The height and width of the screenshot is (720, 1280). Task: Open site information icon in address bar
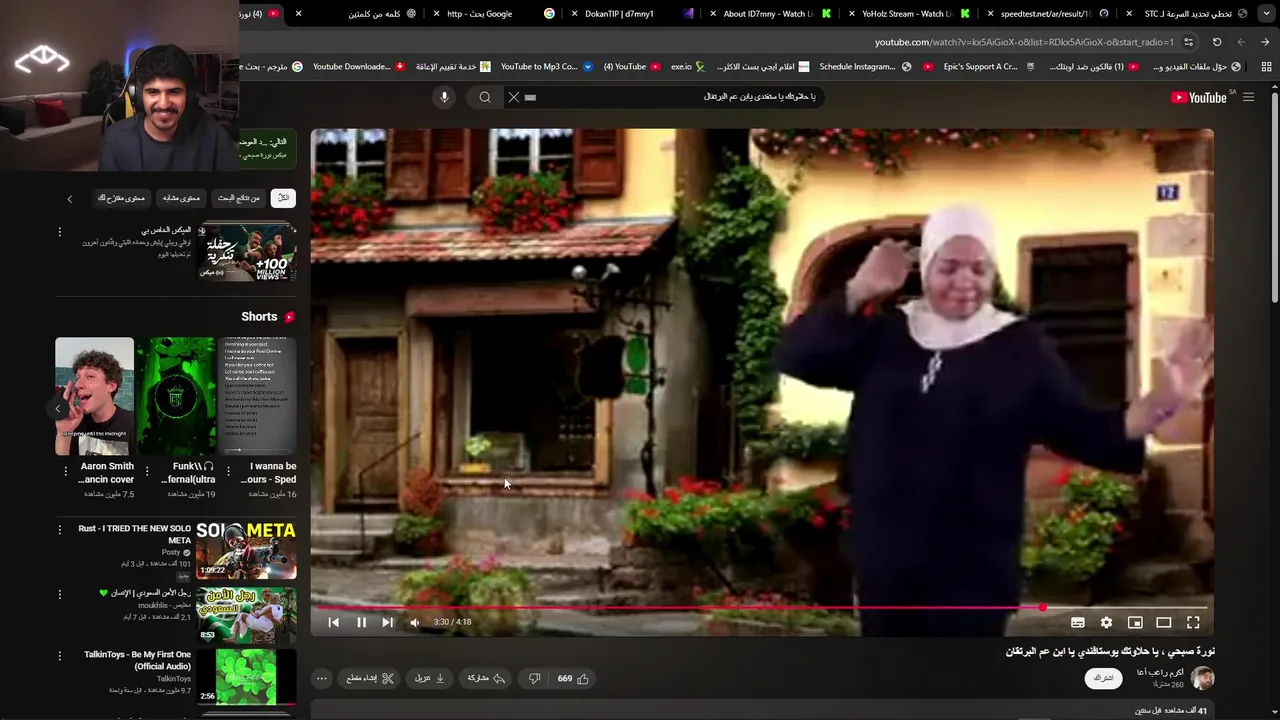point(1188,42)
